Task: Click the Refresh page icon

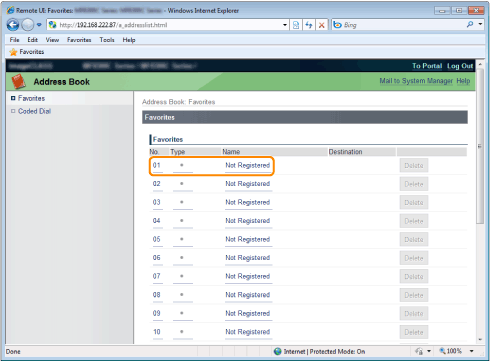Action: click(x=309, y=25)
